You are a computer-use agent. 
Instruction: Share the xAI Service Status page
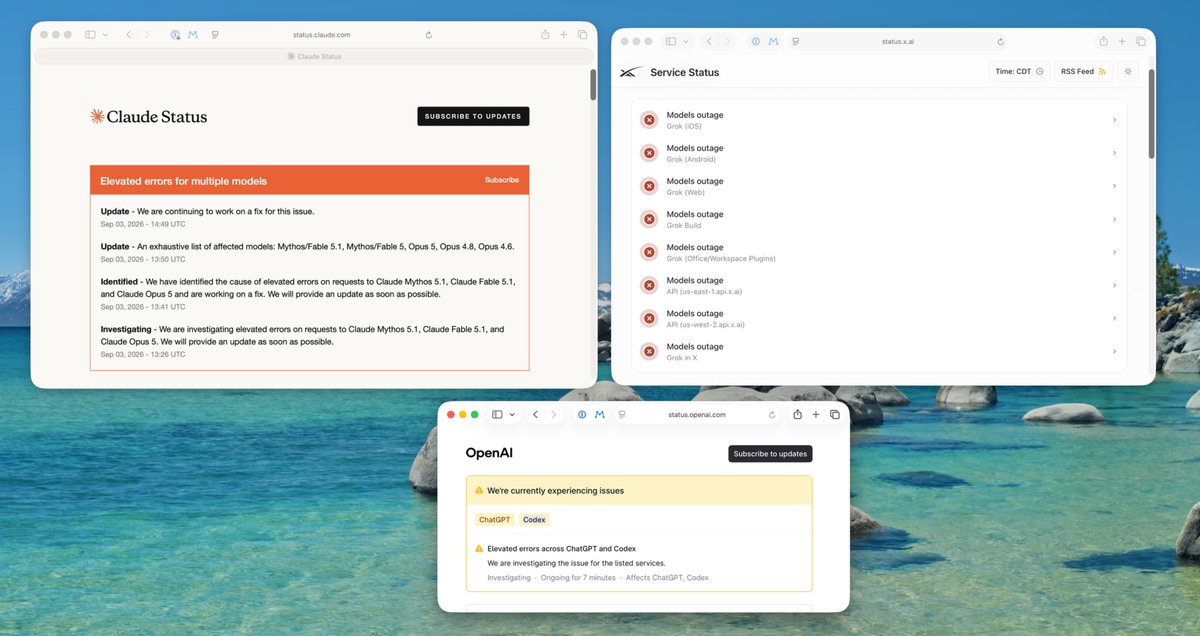pyautogui.click(x=1103, y=41)
